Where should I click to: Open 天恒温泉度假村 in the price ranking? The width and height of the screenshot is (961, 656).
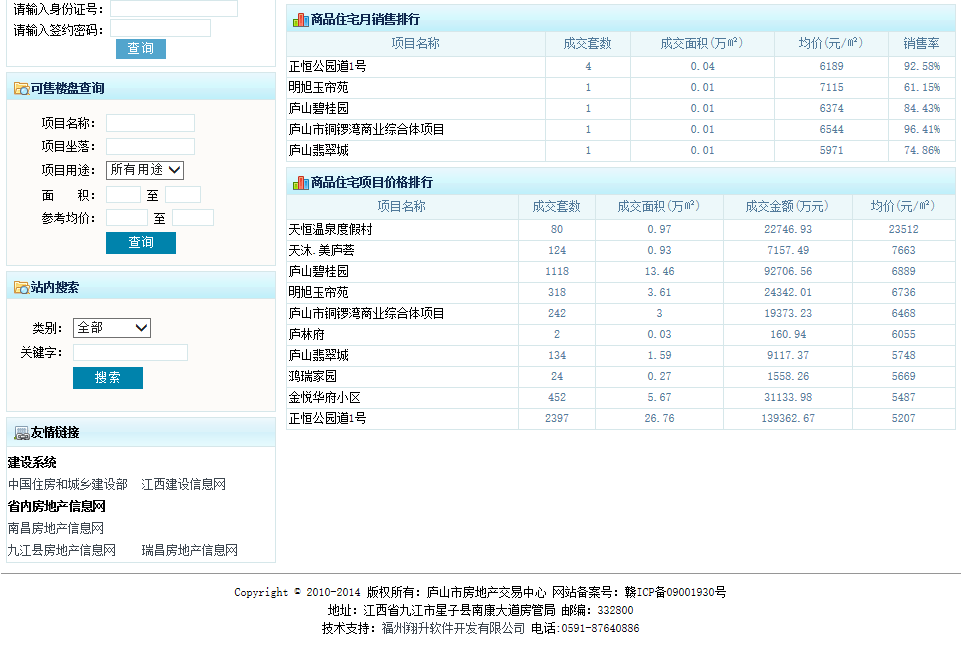point(331,230)
